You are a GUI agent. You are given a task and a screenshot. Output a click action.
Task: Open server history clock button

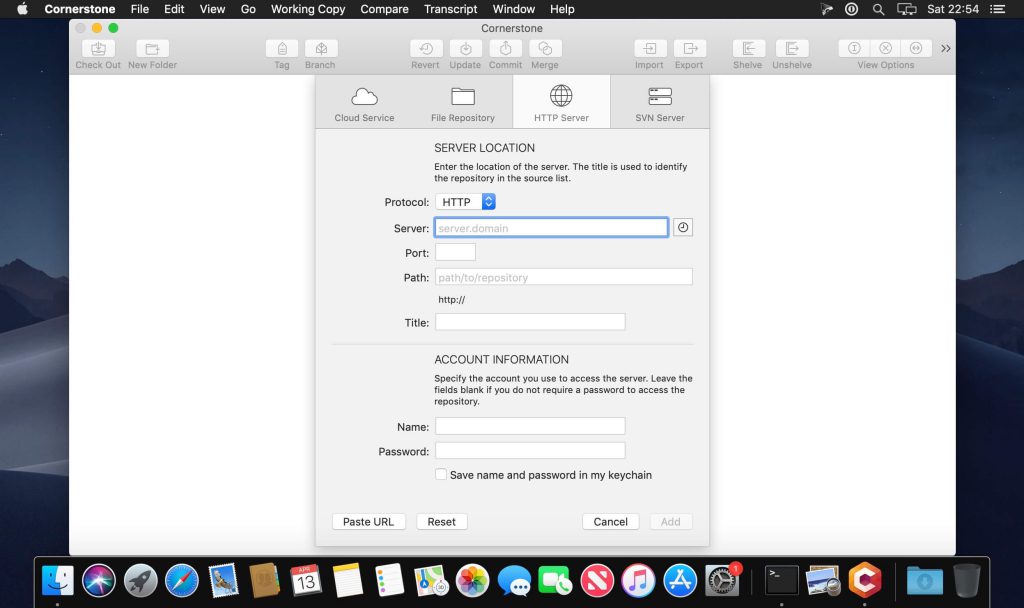point(683,228)
